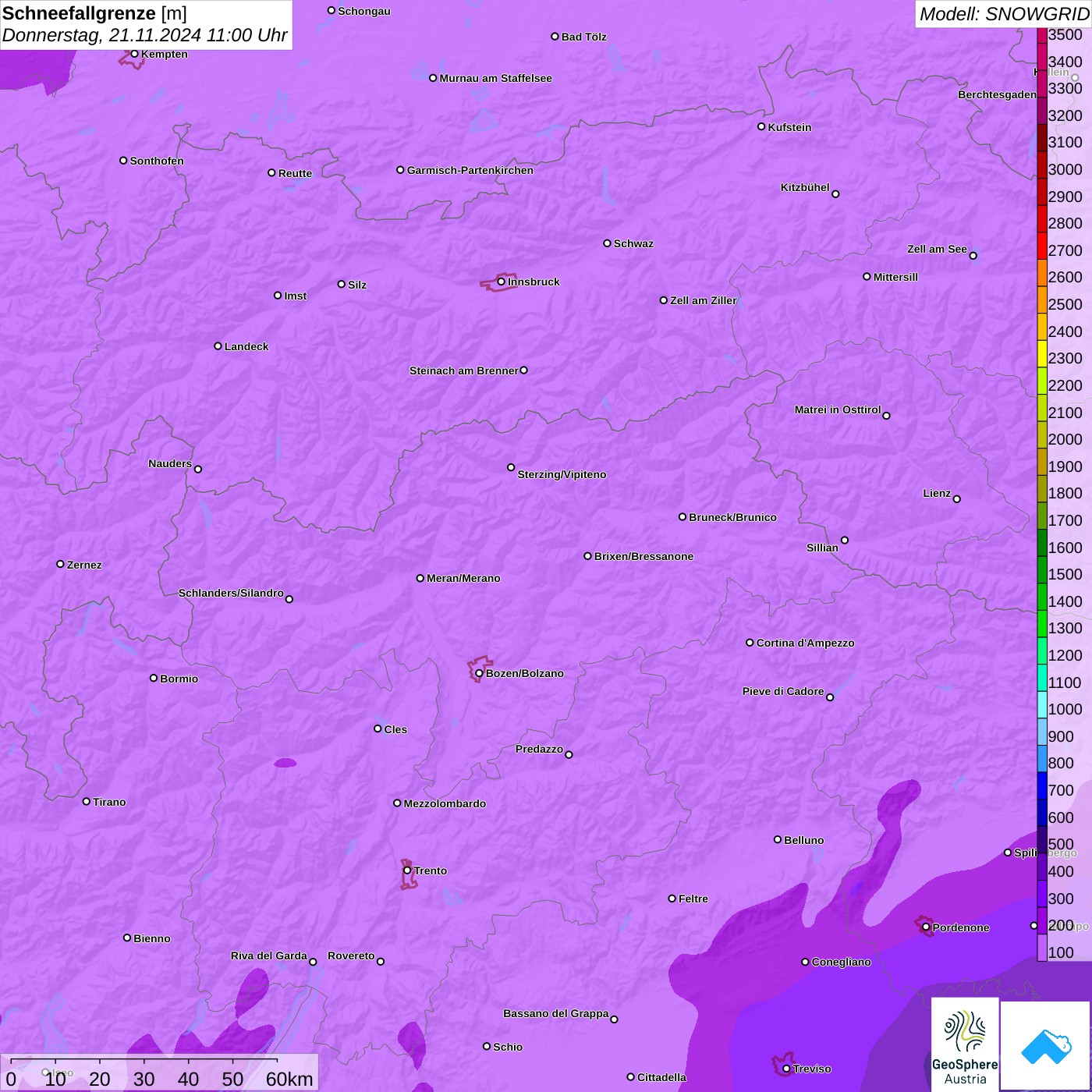Image resolution: width=1092 pixels, height=1092 pixels.
Task: Click the date Donnerstag, 21.11.2024 11:00 Uhr
Action: pos(145,35)
